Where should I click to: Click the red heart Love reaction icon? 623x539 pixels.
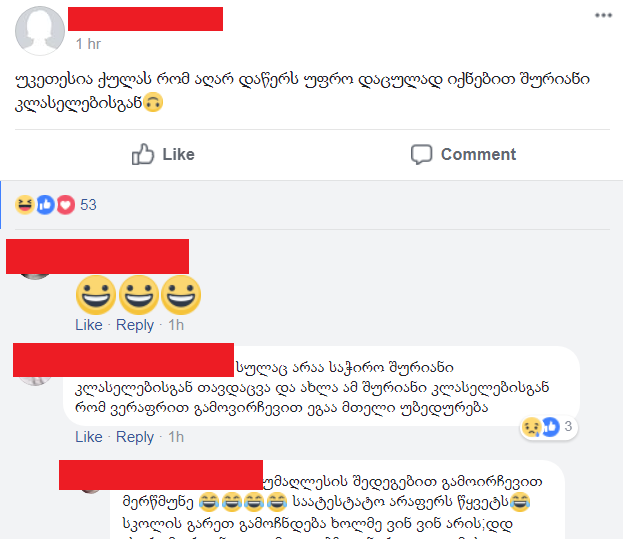66,205
